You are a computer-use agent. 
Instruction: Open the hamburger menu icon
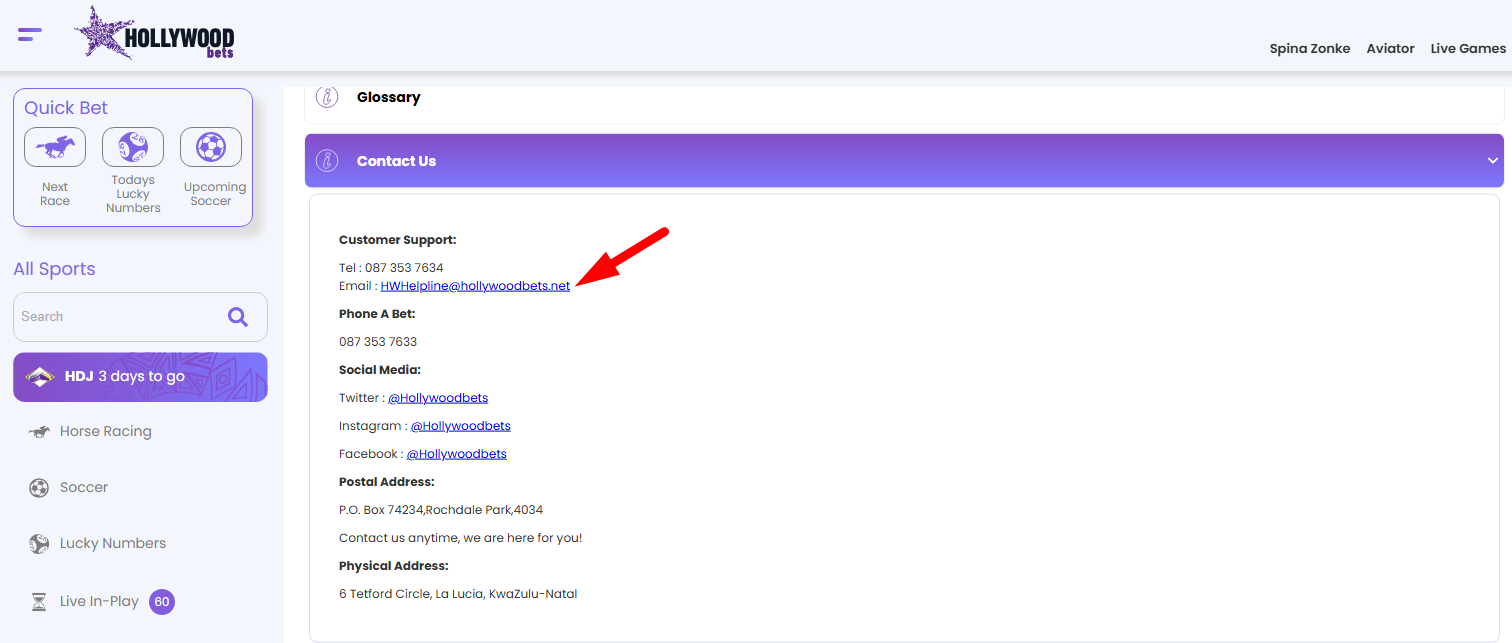(x=30, y=35)
